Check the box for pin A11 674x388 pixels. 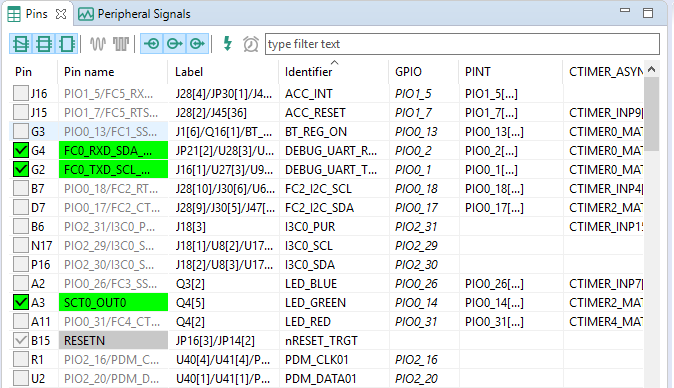(x=21, y=321)
